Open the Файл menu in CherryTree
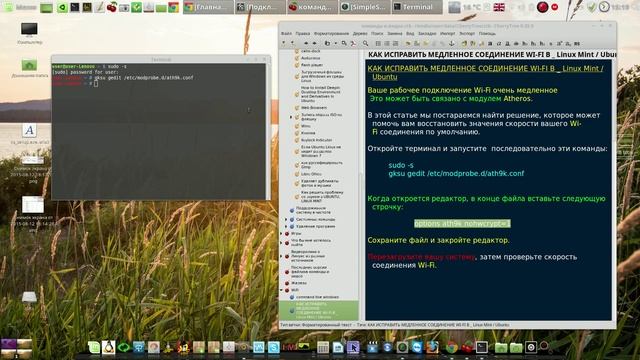Image resolution: width=640 pixels, height=360 pixels. click(x=287, y=33)
